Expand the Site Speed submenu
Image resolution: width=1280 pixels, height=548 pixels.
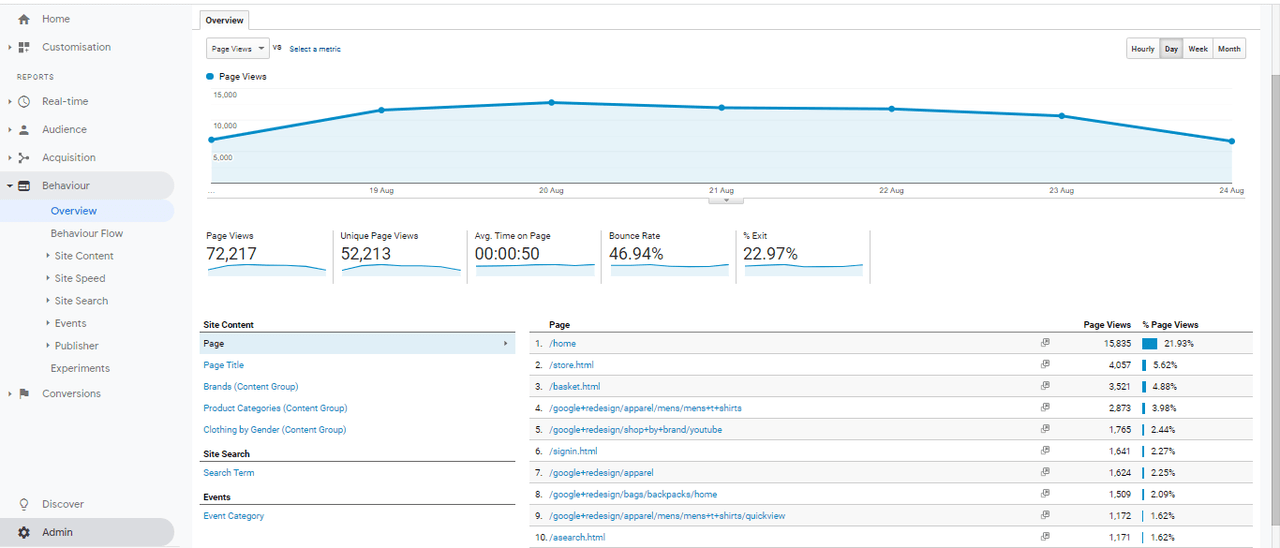tap(48, 278)
